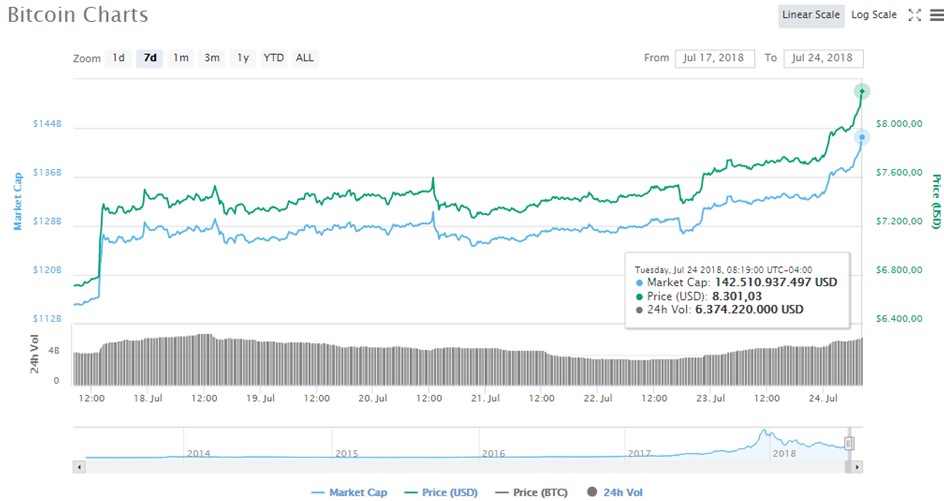Click navigator scrollbar left arrow
The height and width of the screenshot is (501, 944).
pyautogui.click(x=79, y=467)
